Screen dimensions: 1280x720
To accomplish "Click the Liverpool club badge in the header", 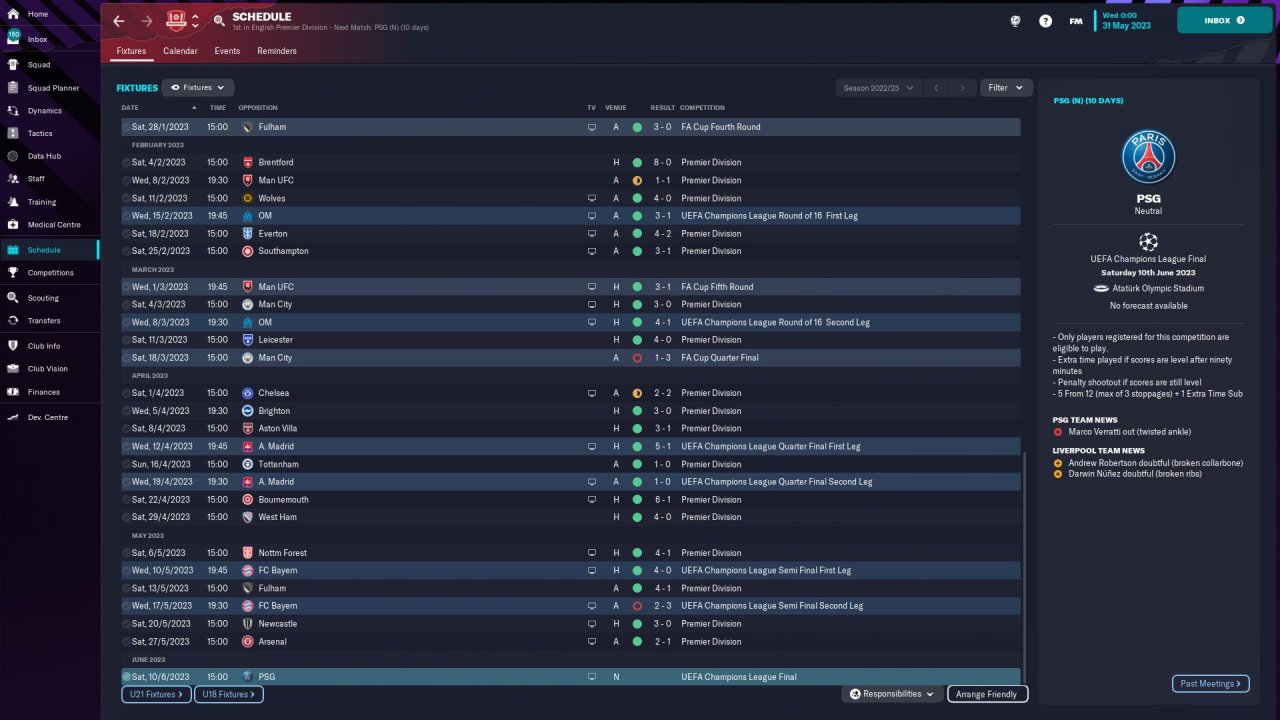I will (177, 21).
